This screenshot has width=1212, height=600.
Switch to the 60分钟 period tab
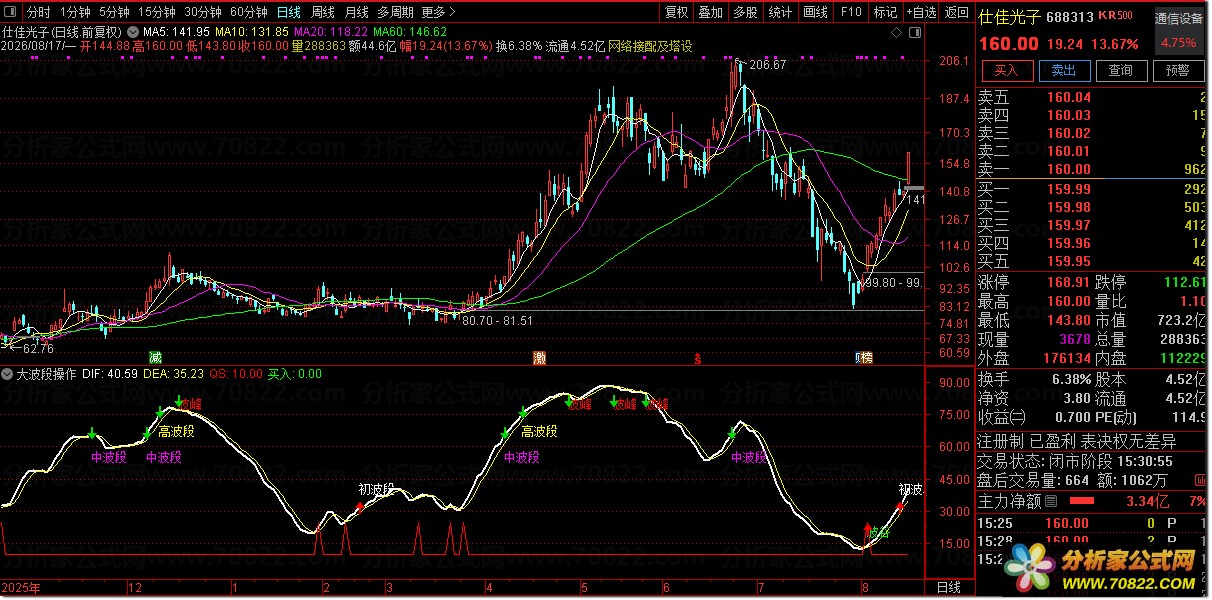click(x=249, y=13)
